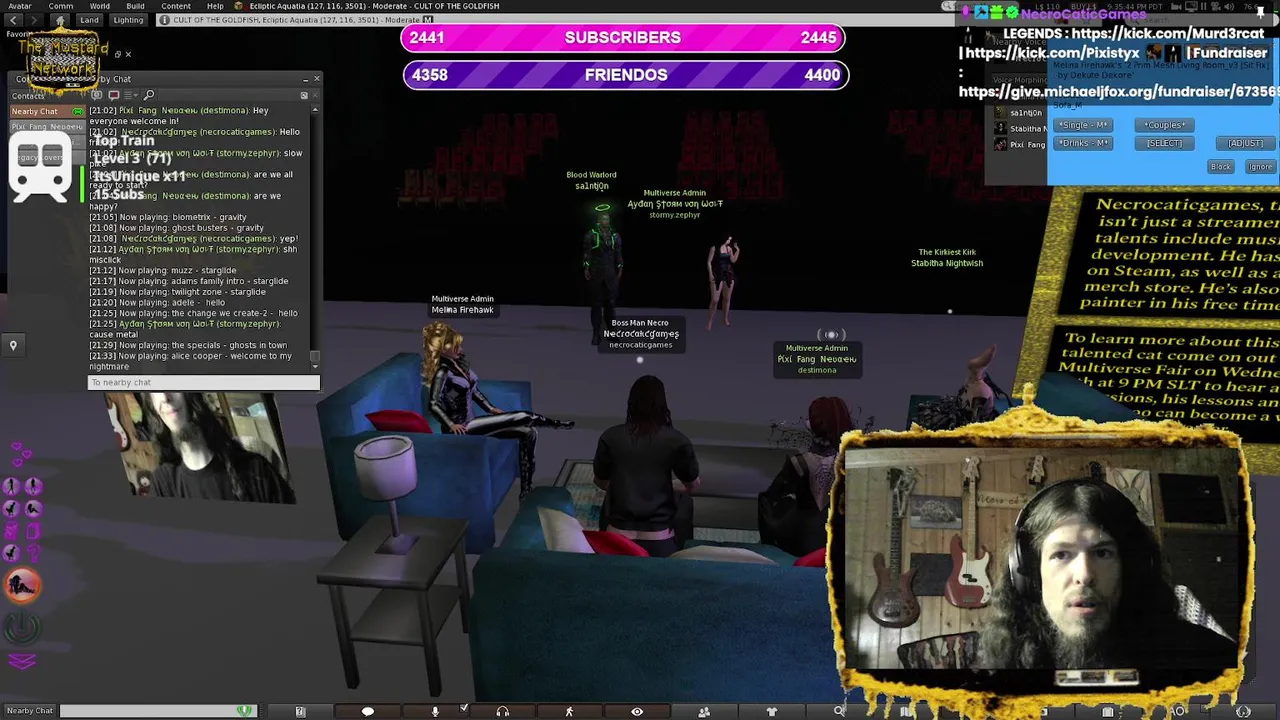1280x720 pixels.
Task: Open the Avatar menu
Action: click(19, 6)
